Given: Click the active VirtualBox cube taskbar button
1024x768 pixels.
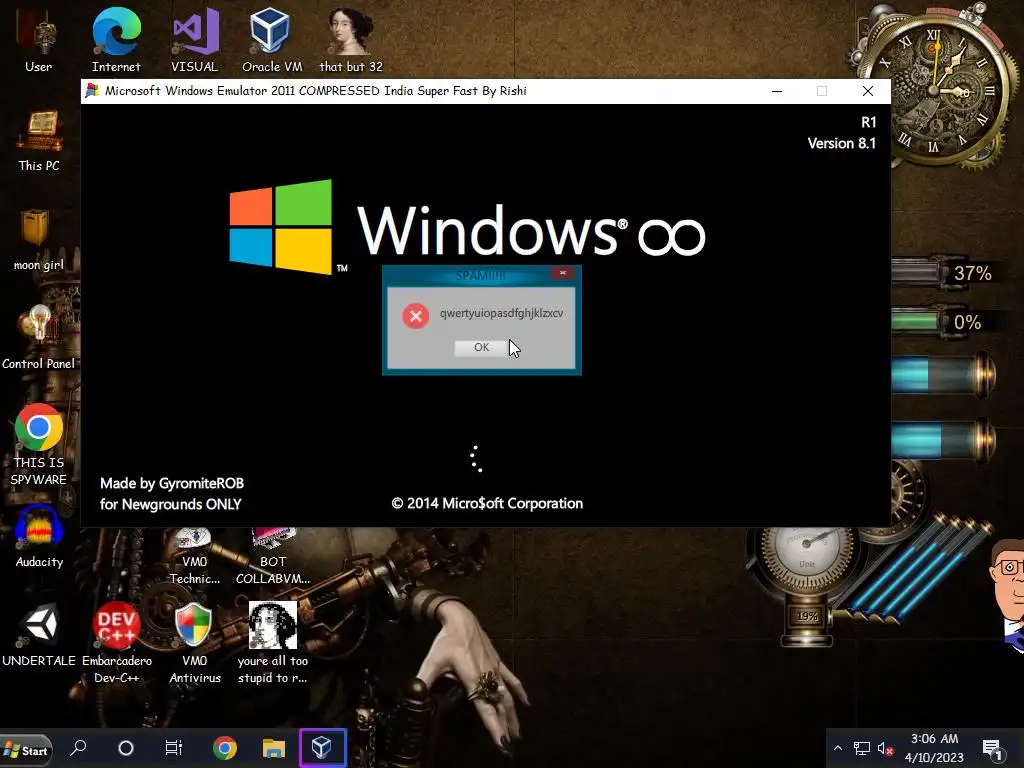Looking at the screenshot, I should click(323, 748).
